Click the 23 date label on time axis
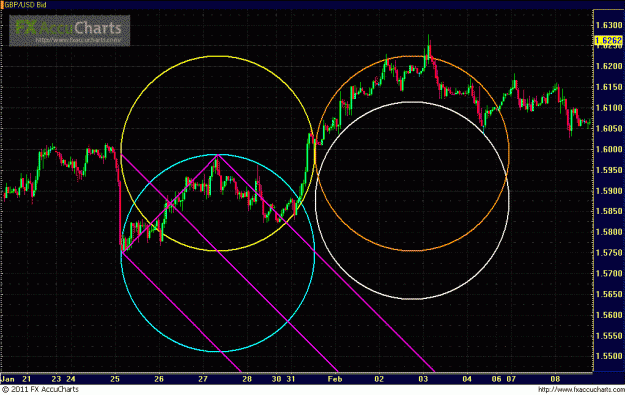 click(x=56, y=379)
